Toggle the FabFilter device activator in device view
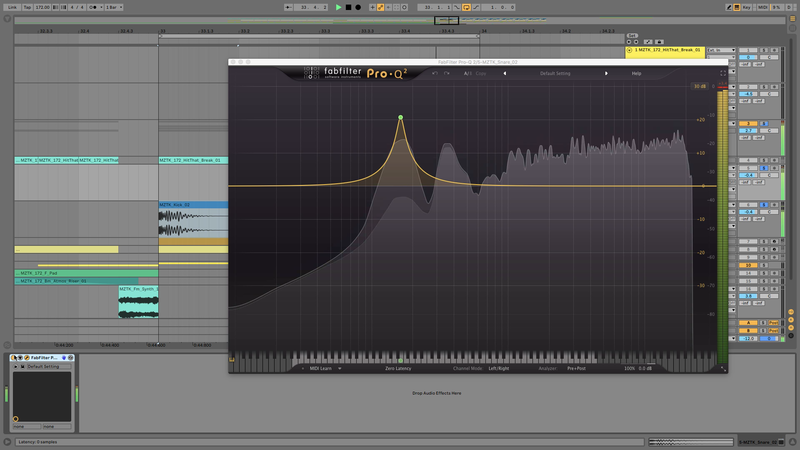The image size is (800, 450). [14, 358]
